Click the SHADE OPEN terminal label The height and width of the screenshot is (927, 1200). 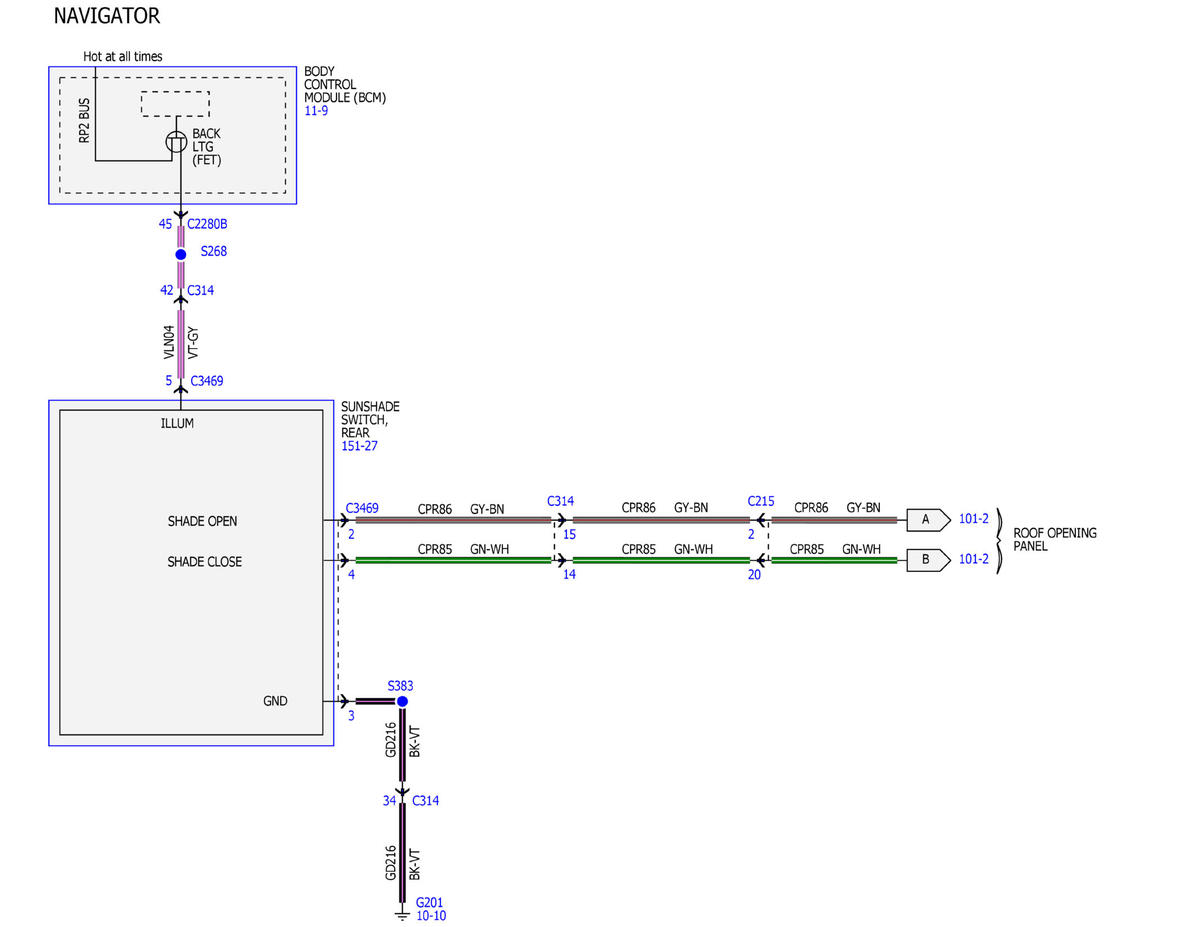202,521
